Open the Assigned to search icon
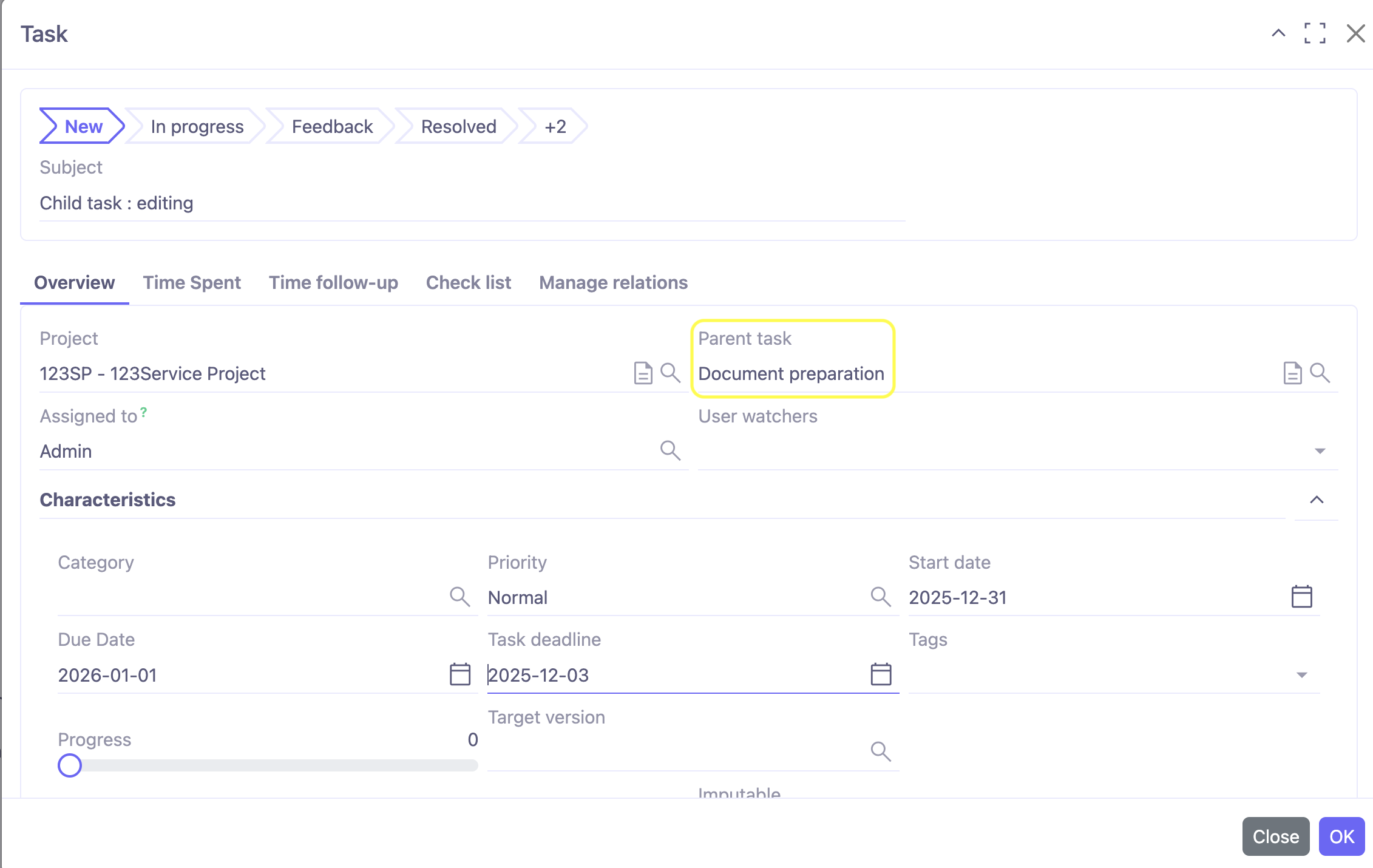This screenshot has width=1373, height=868. pos(671,450)
